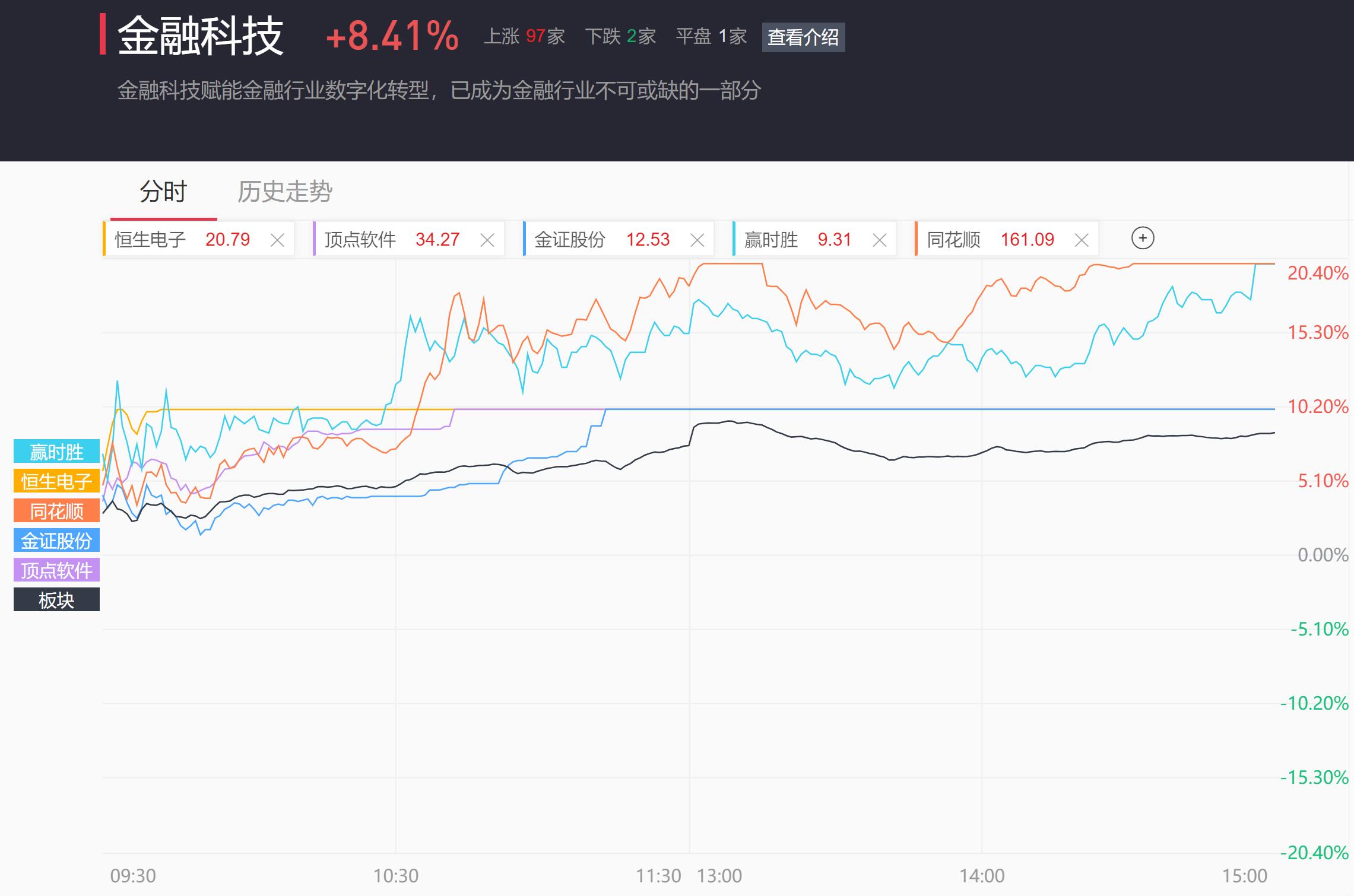Screen dimensions: 1354x896
Task: Toggle the 赢时胜 legend label
Action: (56, 452)
